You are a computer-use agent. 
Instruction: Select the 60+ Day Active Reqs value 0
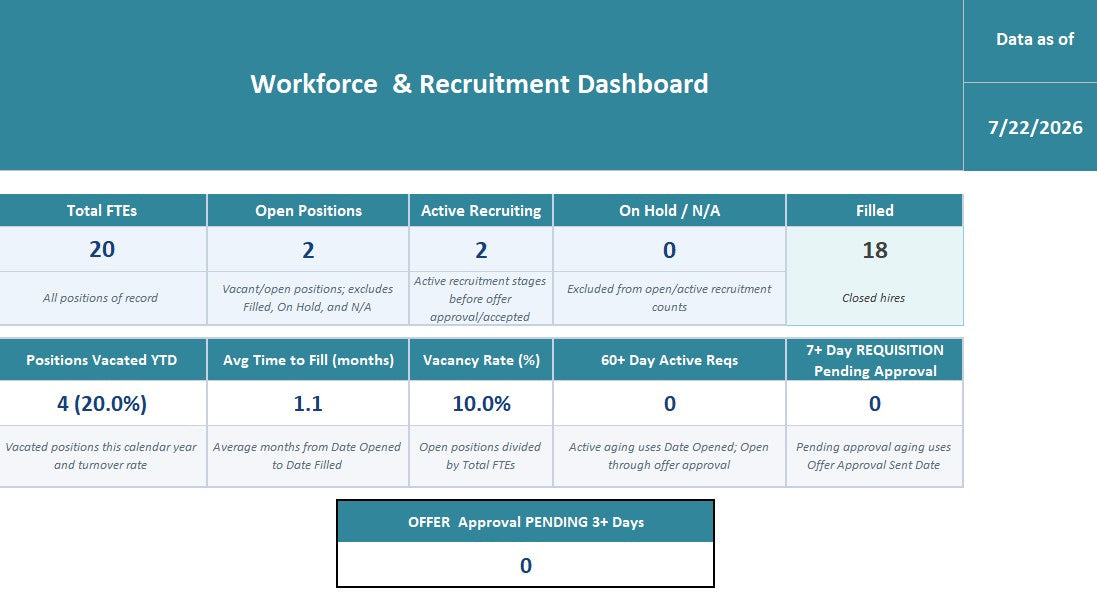coord(670,404)
